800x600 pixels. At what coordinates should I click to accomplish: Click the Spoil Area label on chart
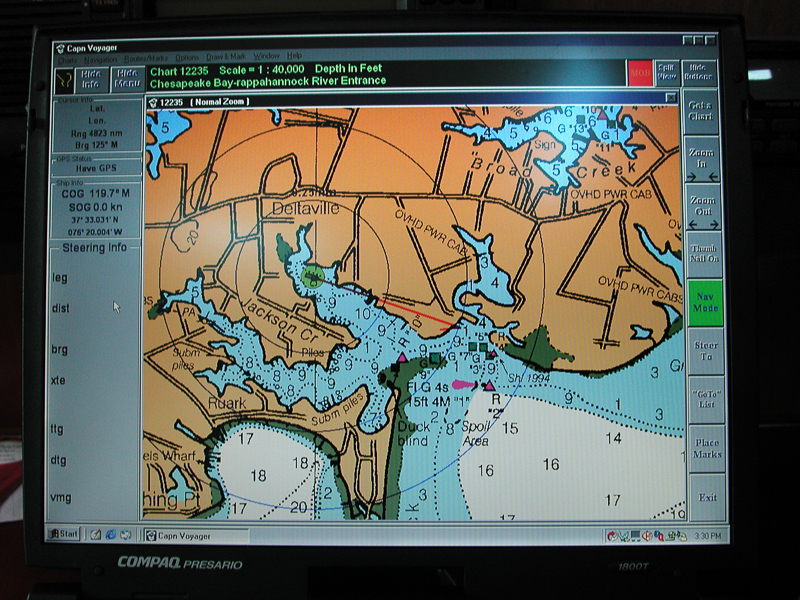[477, 433]
